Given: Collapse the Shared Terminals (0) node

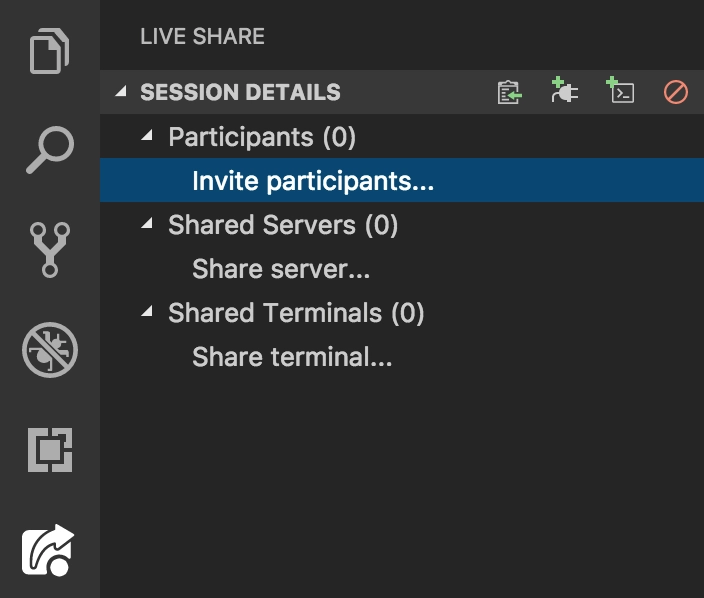Looking at the screenshot, I should (x=147, y=311).
